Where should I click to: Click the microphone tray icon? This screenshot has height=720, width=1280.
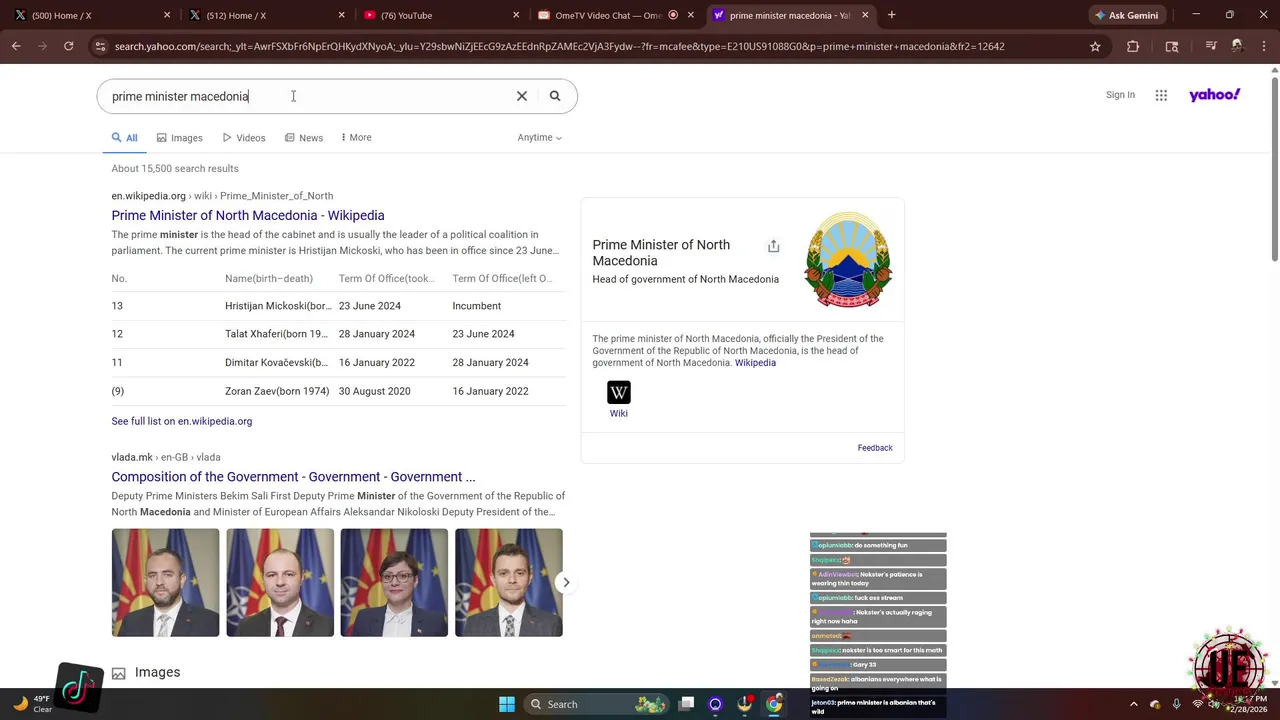point(1176,704)
